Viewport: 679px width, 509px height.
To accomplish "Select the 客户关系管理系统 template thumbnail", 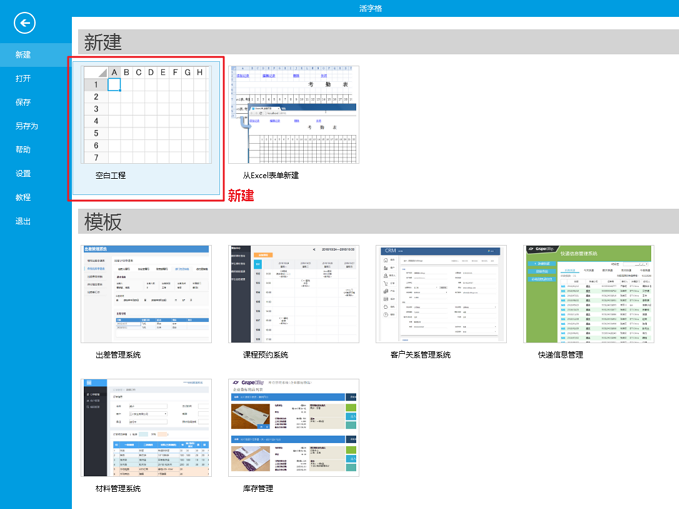I will [x=441, y=294].
